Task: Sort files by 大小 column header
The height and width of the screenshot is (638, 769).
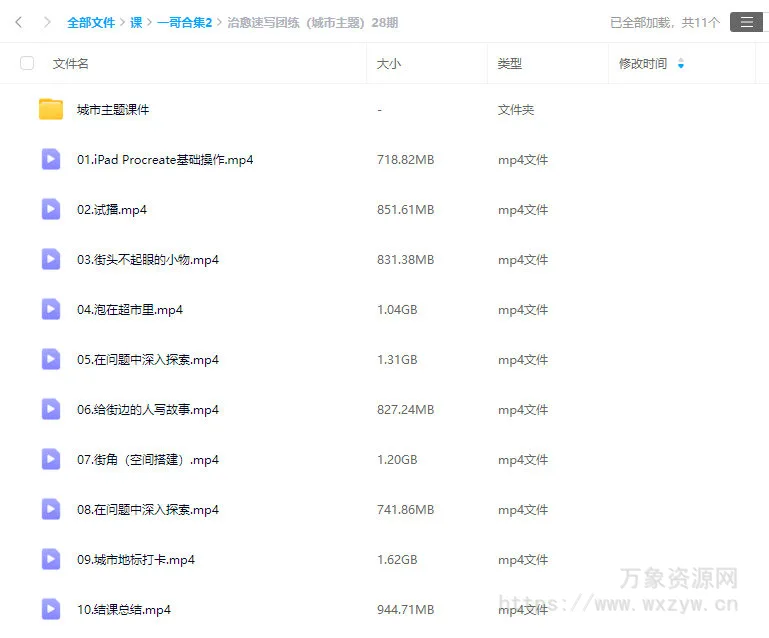Action: pyautogui.click(x=388, y=63)
